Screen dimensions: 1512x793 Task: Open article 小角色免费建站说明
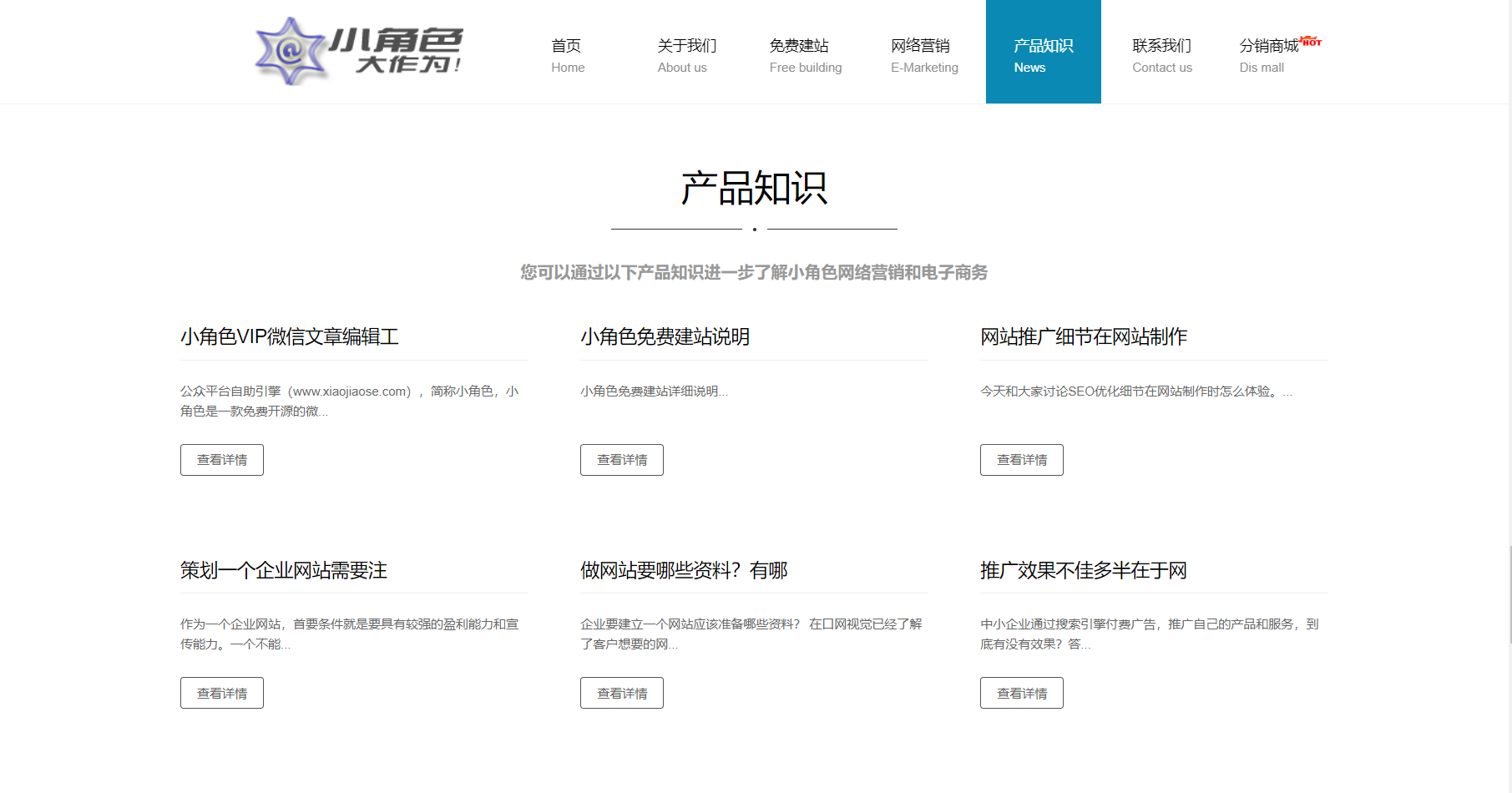pyautogui.click(x=665, y=336)
